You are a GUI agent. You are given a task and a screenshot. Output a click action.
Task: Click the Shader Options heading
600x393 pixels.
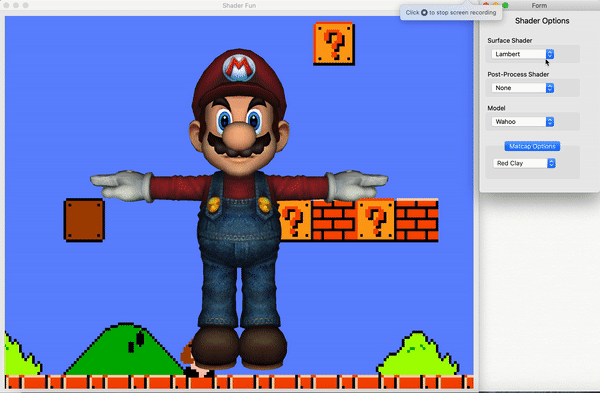pos(542,21)
